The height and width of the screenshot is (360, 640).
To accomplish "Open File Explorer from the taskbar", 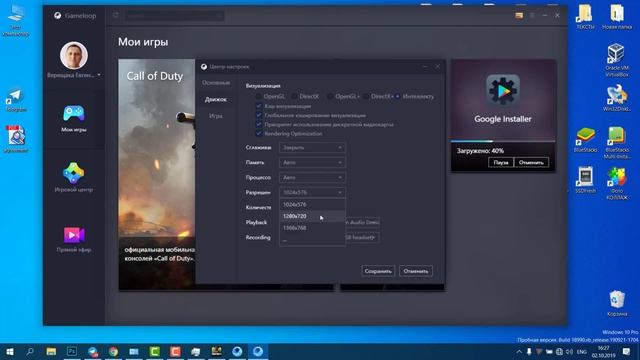I will click(x=51, y=351).
